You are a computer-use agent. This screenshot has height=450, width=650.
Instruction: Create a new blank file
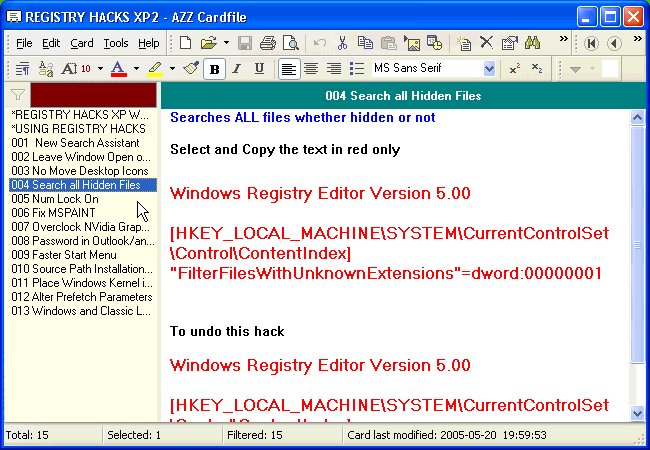185,43
